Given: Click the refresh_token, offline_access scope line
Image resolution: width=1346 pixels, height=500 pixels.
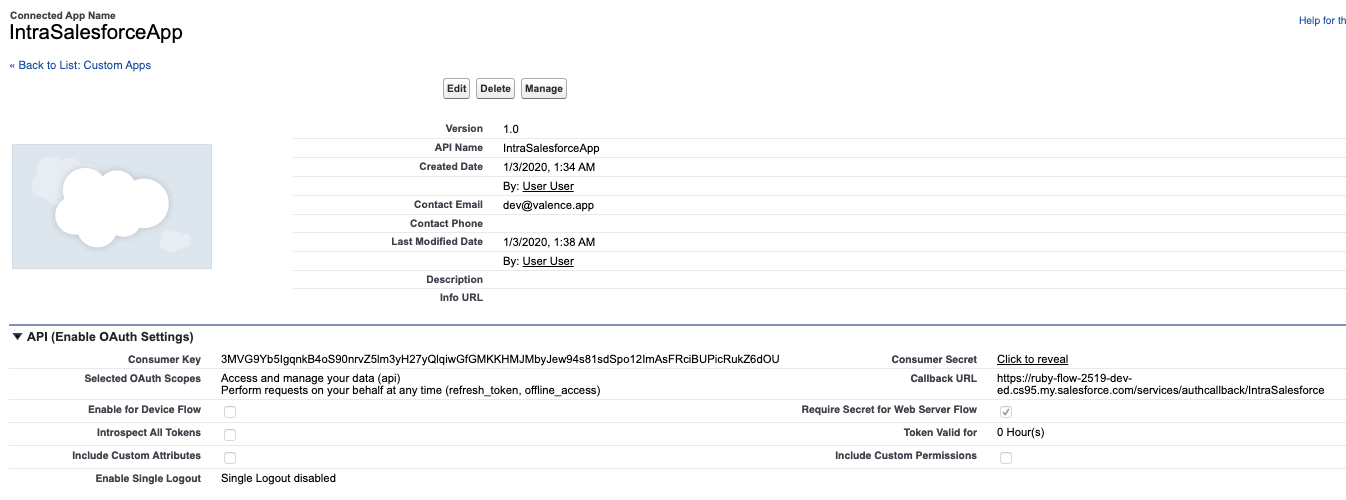Looking at the screenshot, I should coord(410,390).
